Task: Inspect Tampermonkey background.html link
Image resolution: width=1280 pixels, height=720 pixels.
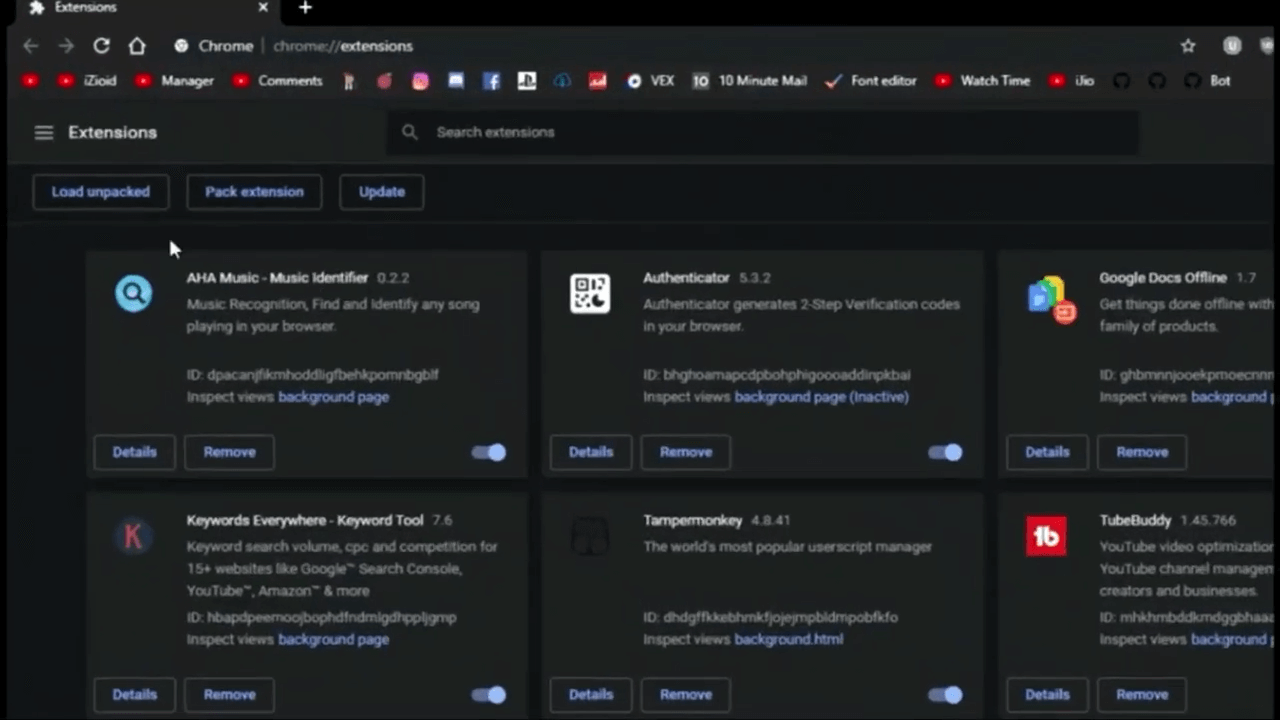Action: [x=789, y=639]
